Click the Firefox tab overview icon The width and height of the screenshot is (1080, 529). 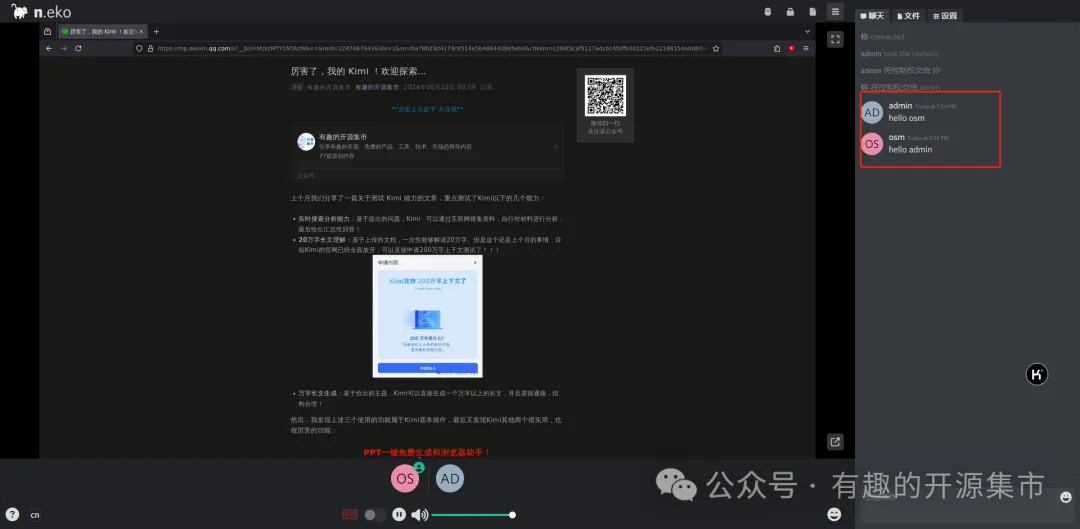[x=48, y=32]
